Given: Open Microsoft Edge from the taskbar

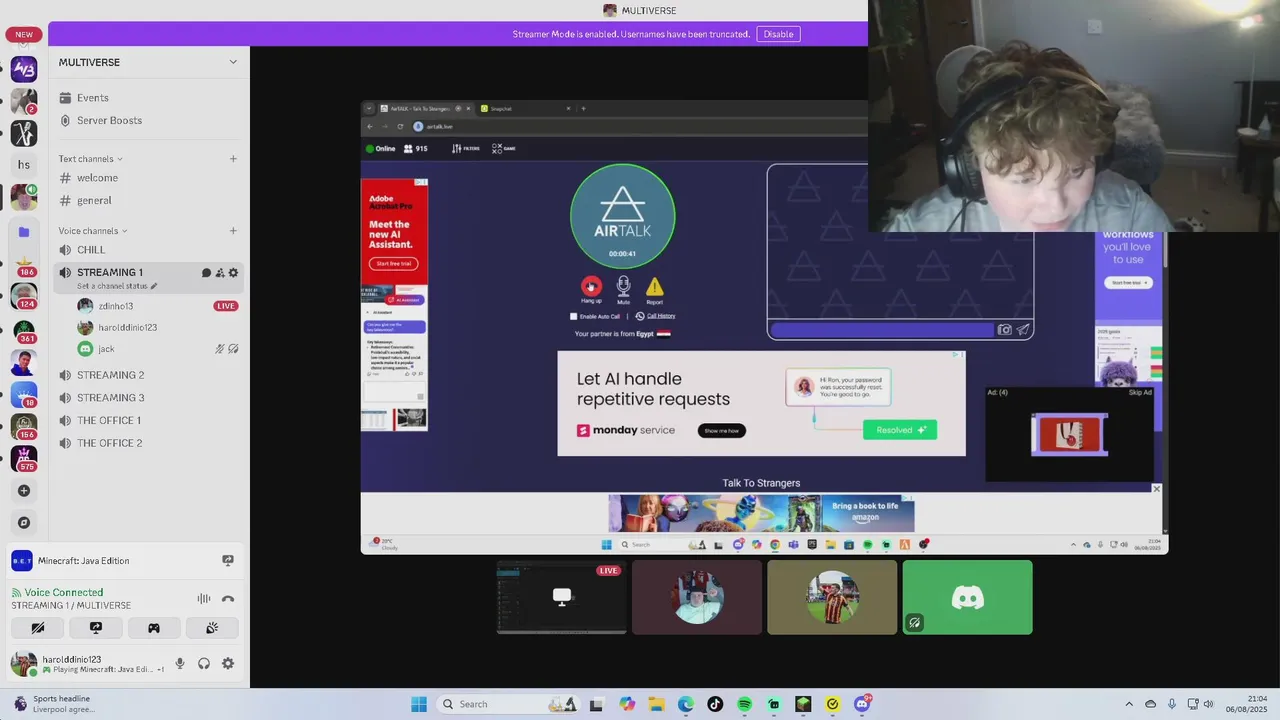Looking at the screenshot, I should (x=685, y=704).
